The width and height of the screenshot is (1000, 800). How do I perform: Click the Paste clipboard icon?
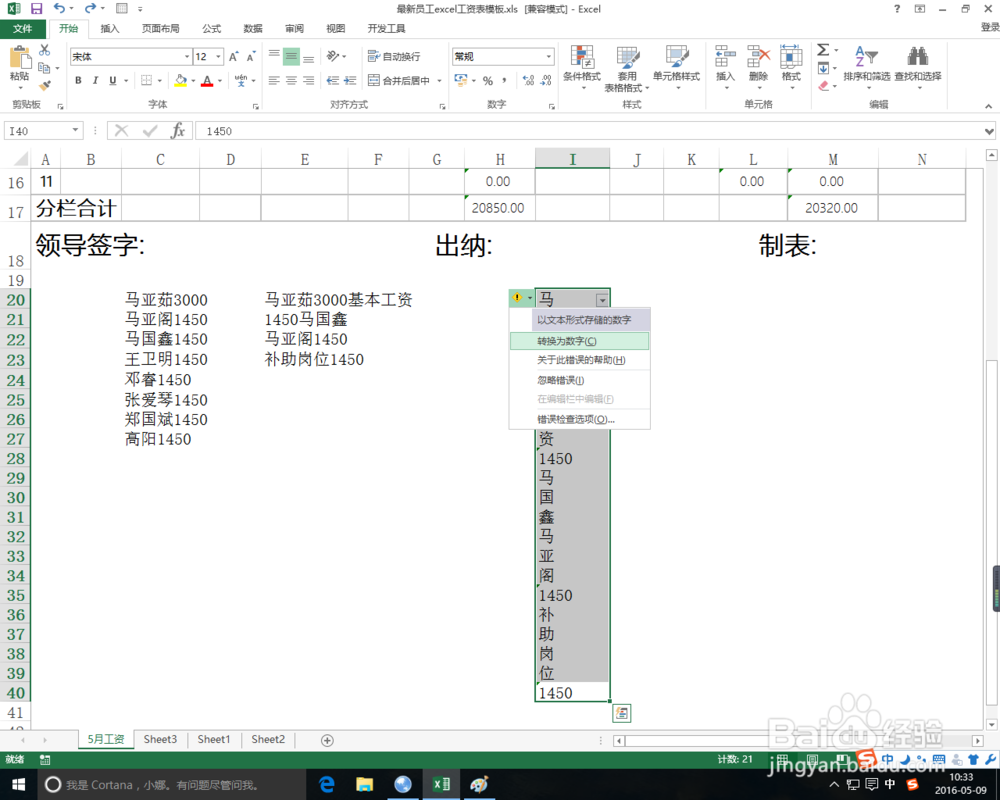click(20, 58)
